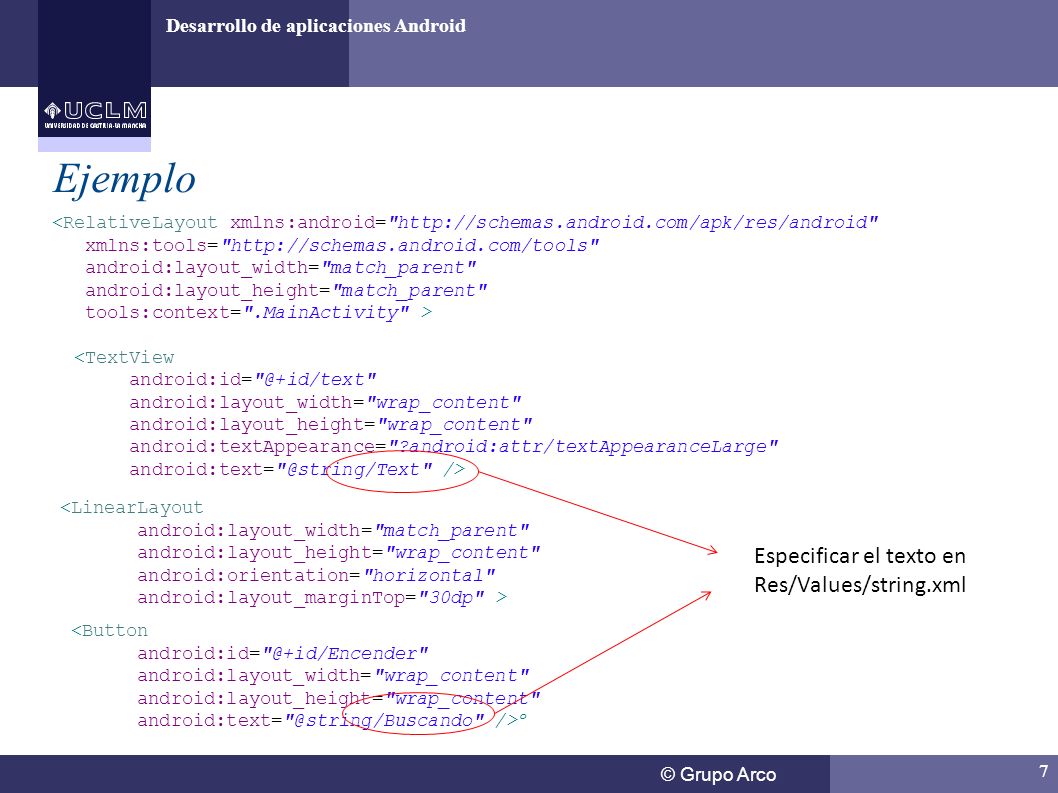Click android:text="@string/Buscando" line

[332, 721]
